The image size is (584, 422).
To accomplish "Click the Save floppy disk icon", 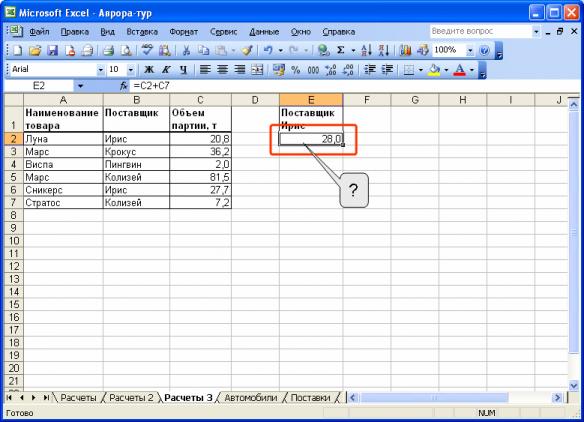I will point(52,50).
